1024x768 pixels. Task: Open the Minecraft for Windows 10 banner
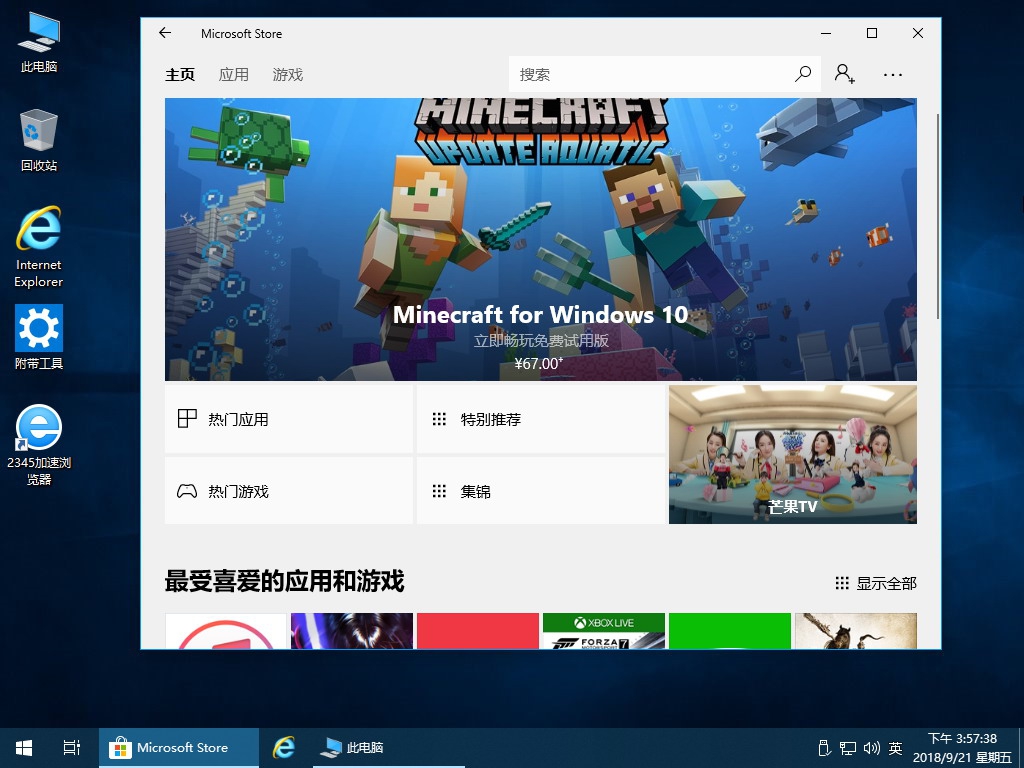[x=541, y=240]
